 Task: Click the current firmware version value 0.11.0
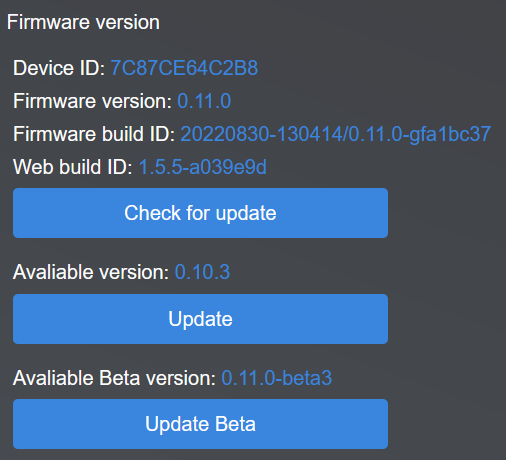tap(204, 101)
